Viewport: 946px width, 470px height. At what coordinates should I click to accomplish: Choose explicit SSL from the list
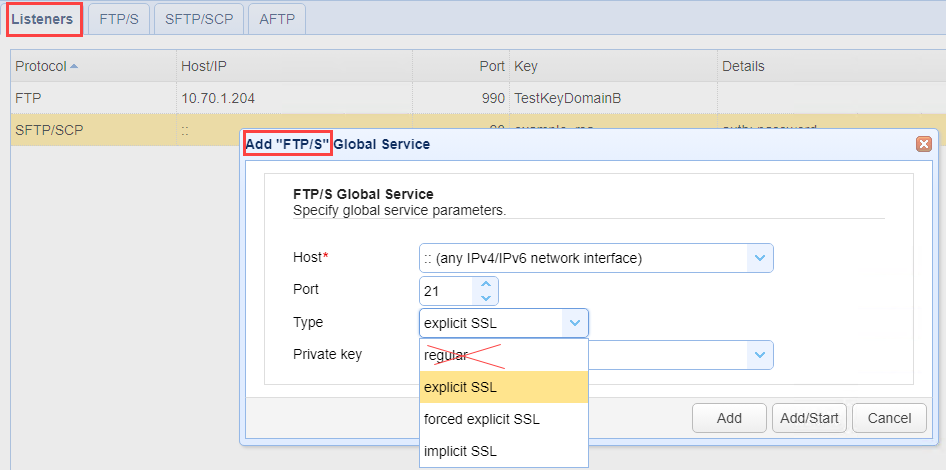(x=461, y=387)
